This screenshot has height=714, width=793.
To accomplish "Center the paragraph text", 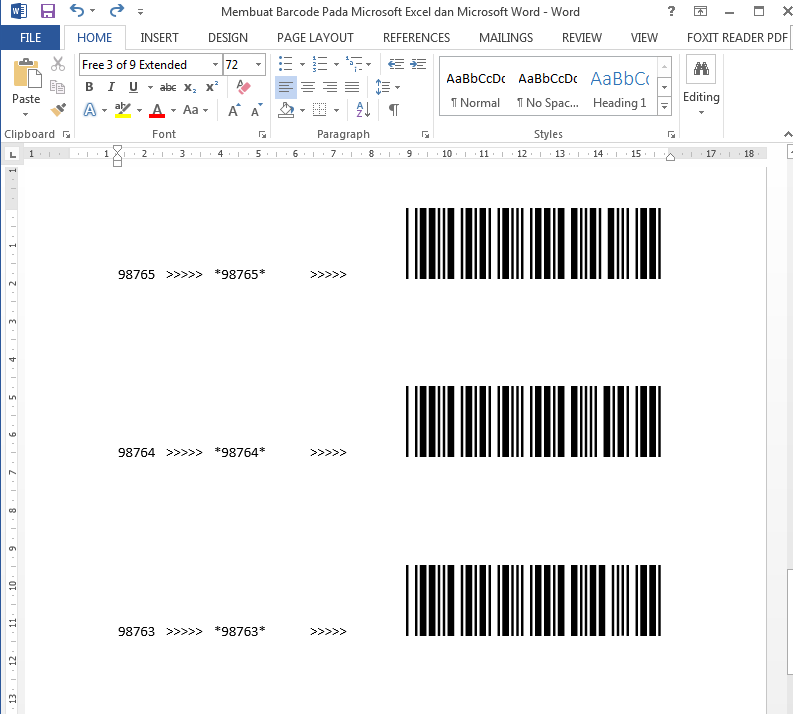I will [x=308, y=87].
